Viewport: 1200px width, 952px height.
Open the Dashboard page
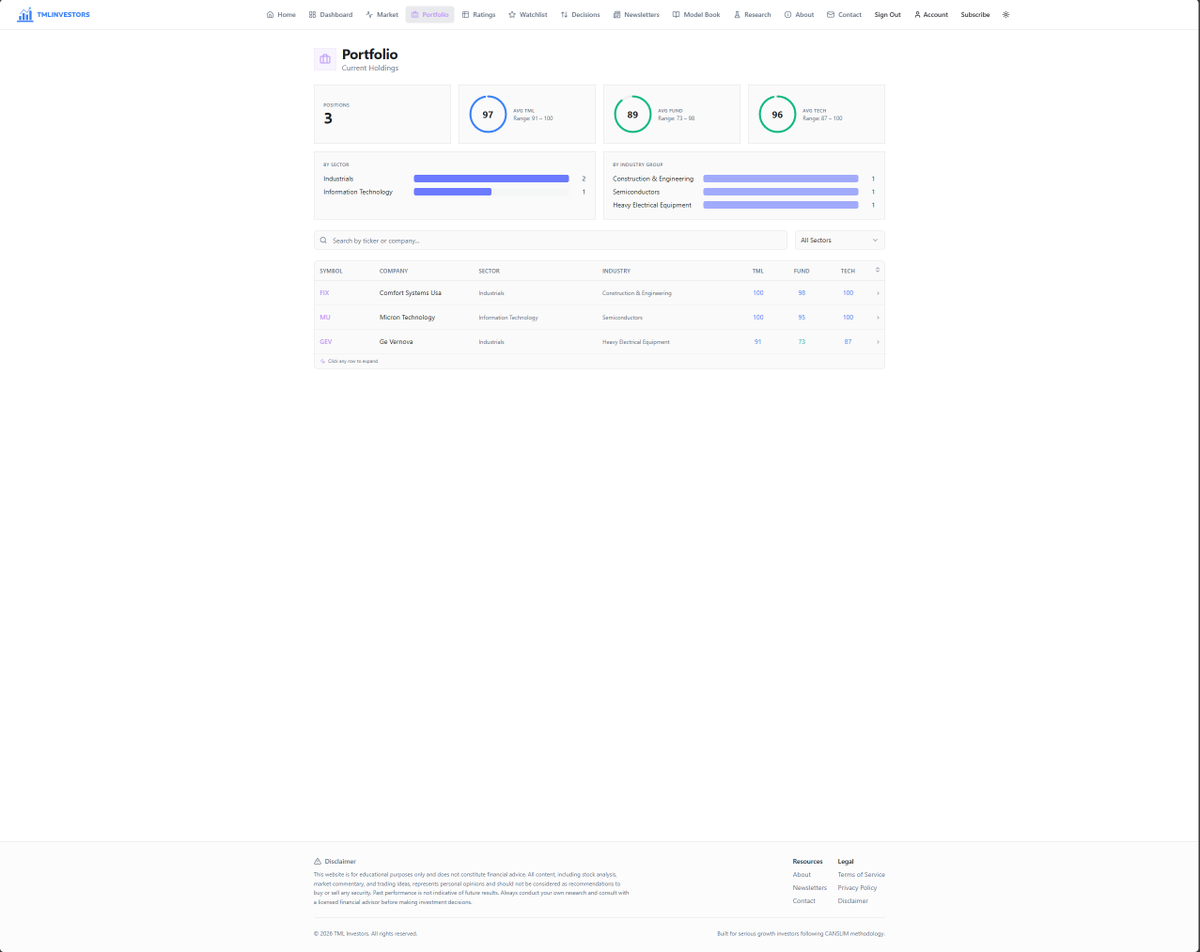331,15
